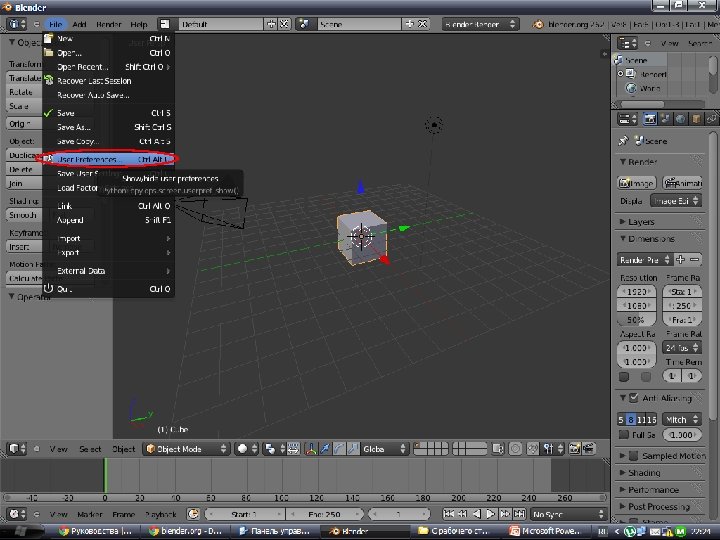Open Object Mode dropdown
The height and width of the screenshot is (540, 720).
point(186,449)
